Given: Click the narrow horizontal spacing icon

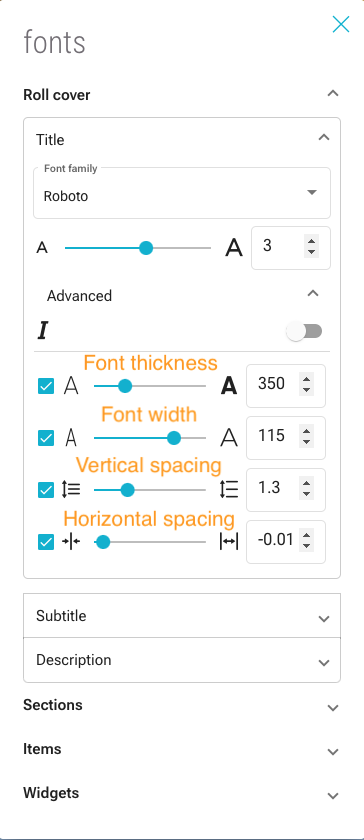Looking at the screenshot, I should pyautogui.click(x=71, y=542).
